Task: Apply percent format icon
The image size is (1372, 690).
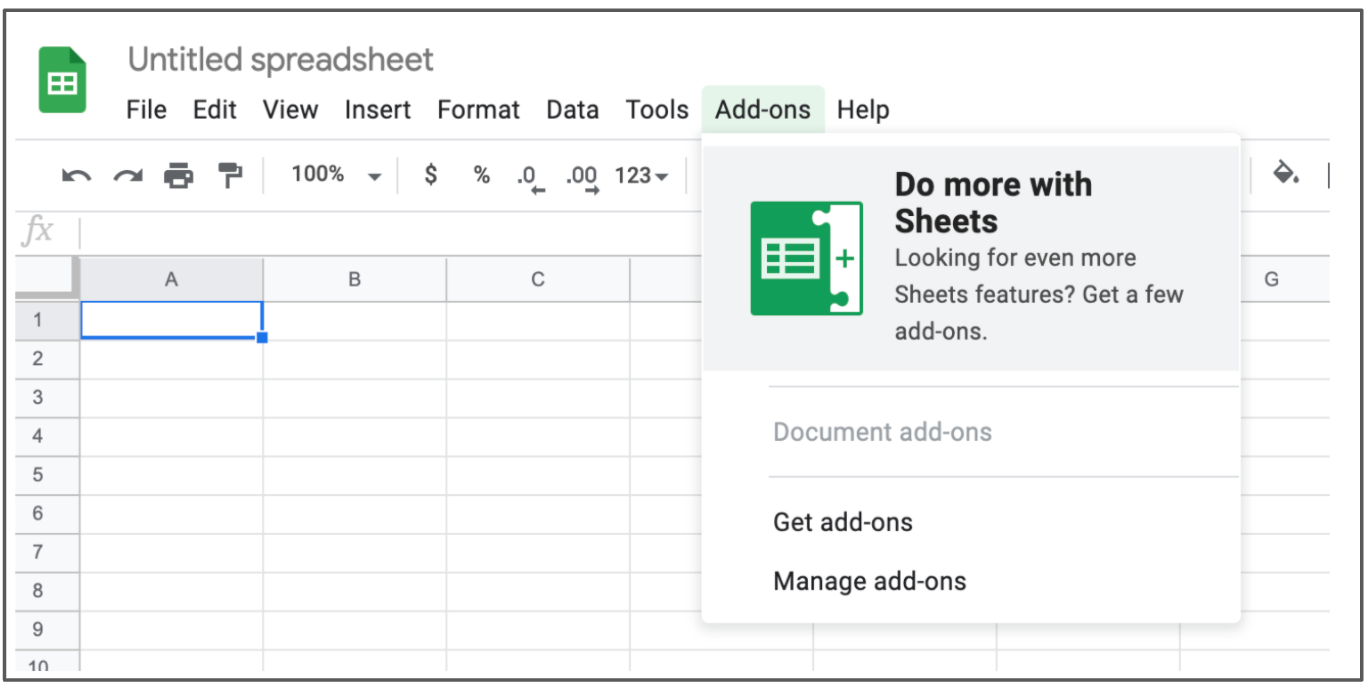Action: click(x=482, y=175)
